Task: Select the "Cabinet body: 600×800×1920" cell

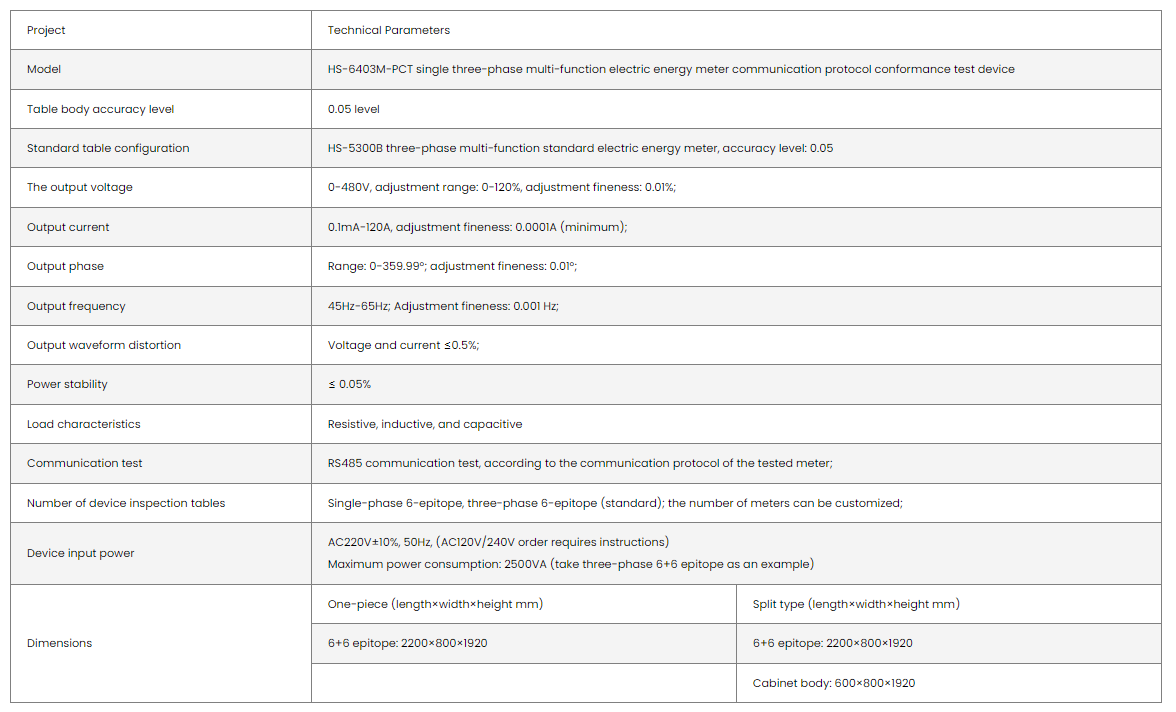Action: tap(833, 683)
